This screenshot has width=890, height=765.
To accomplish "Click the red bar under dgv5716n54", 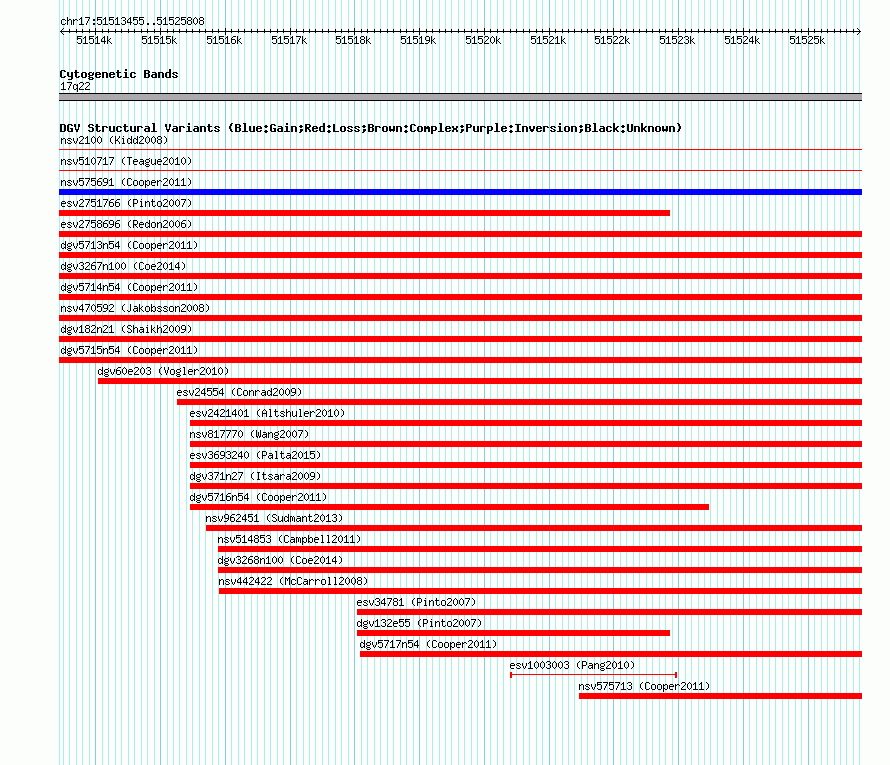I will (x=449, y=507).
